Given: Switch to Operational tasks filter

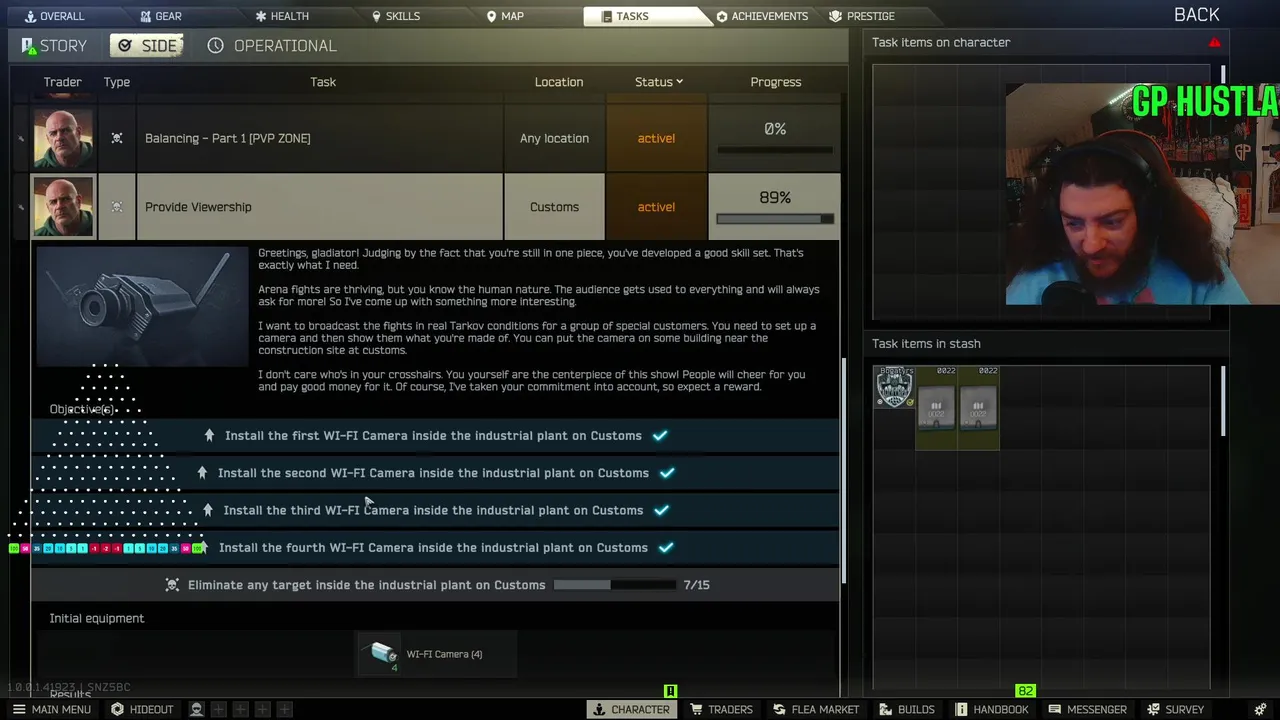Looking at the screenshot, I should tap(272, 46).
